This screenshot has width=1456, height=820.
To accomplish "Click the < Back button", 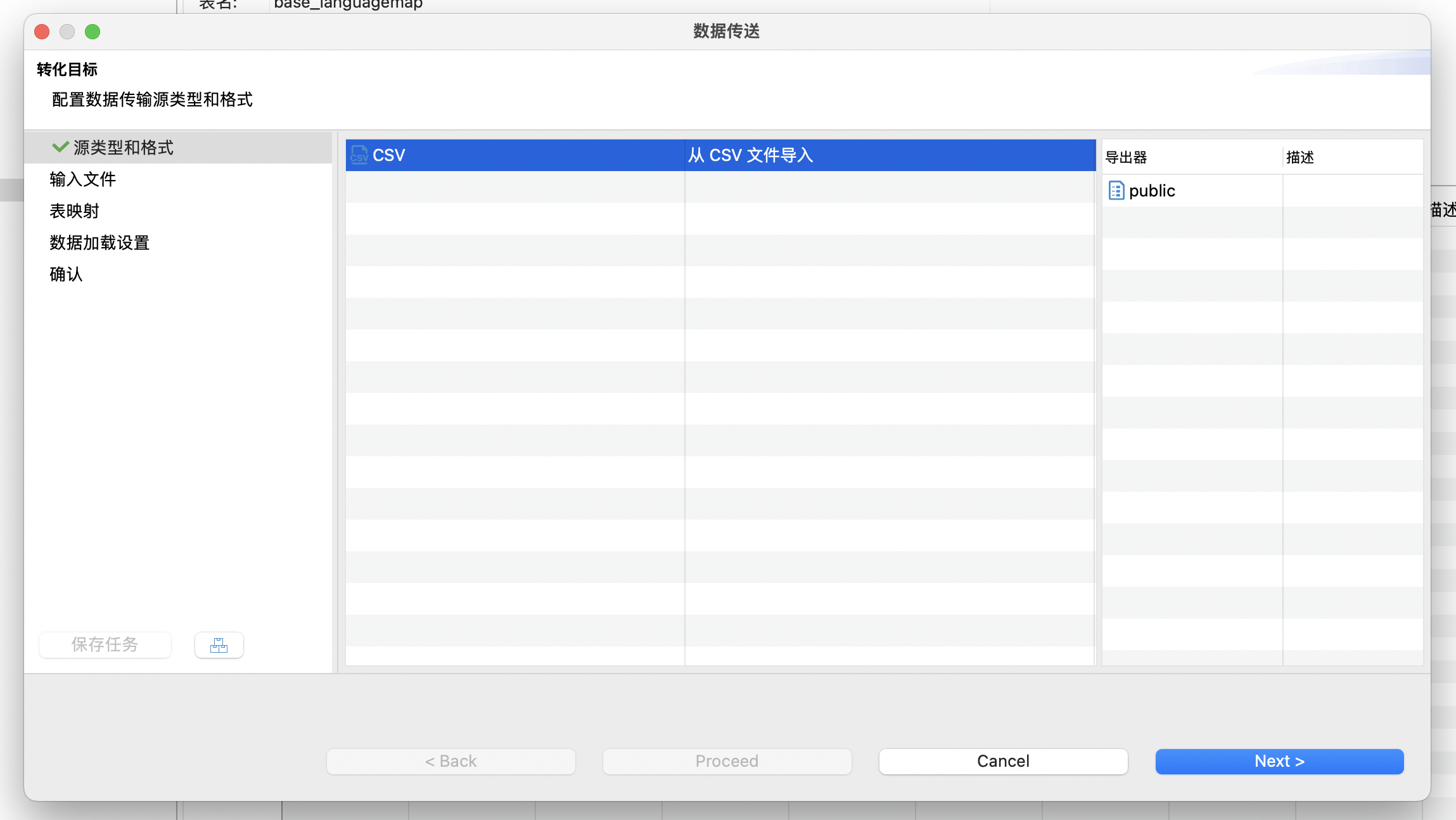I will tap(450, 761).
